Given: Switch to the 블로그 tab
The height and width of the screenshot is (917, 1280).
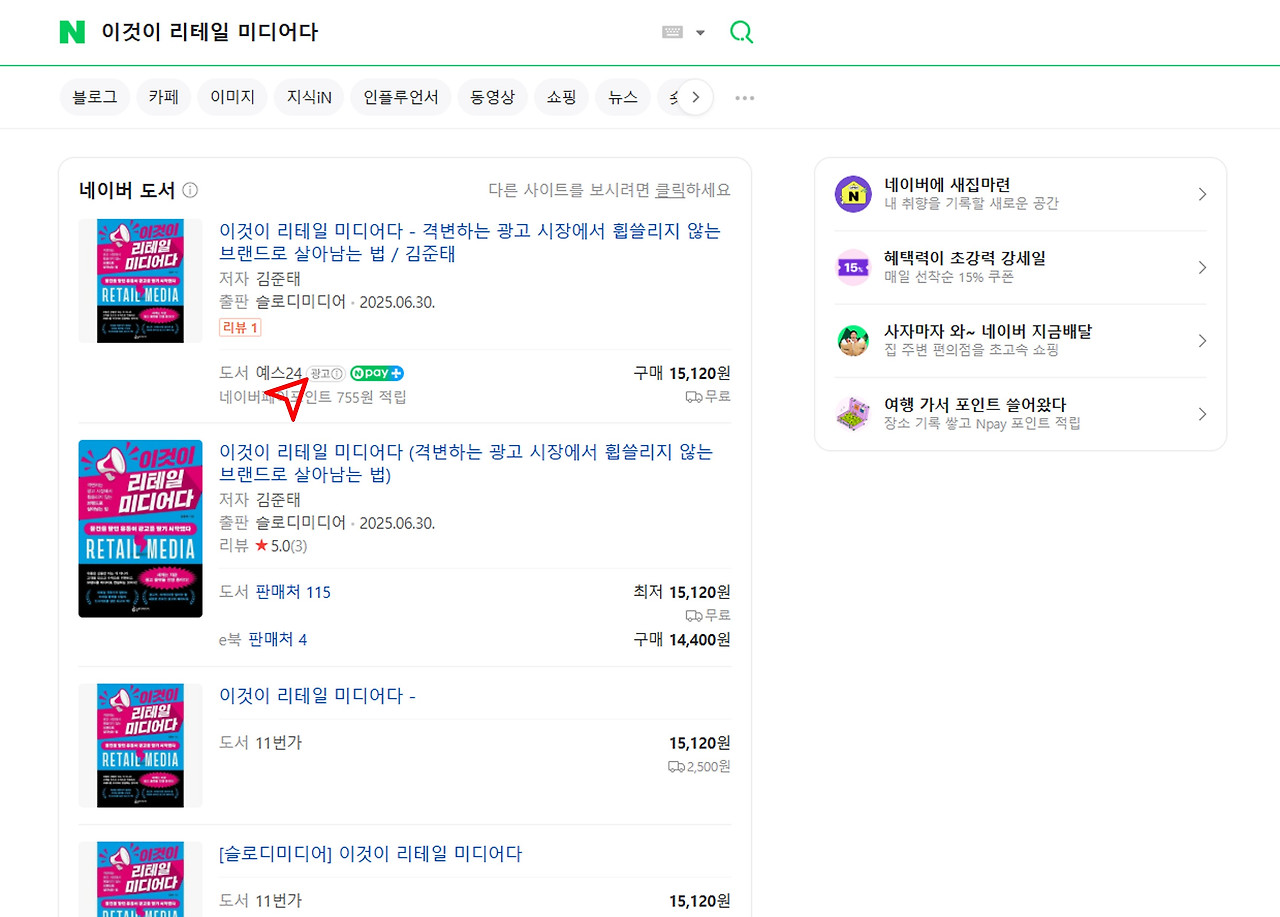Looking at the screenshot, I should (95, 97).
